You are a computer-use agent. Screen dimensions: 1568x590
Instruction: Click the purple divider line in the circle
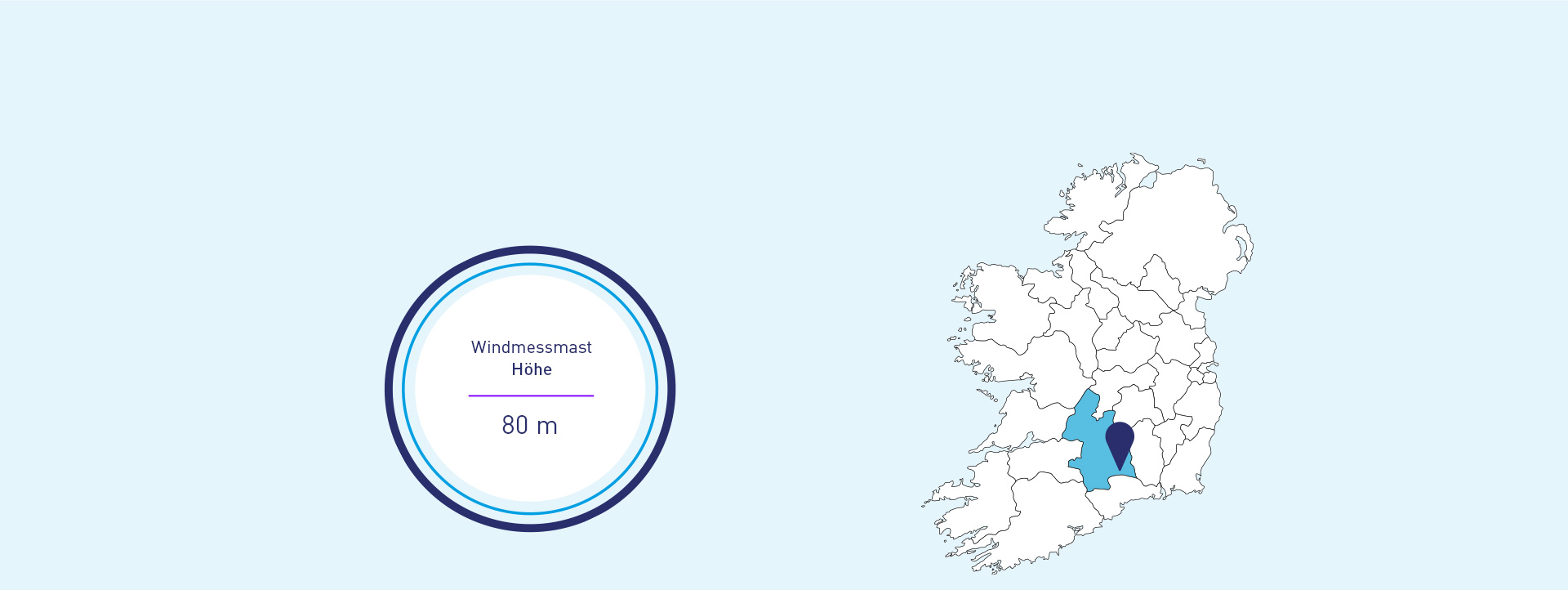531,396
